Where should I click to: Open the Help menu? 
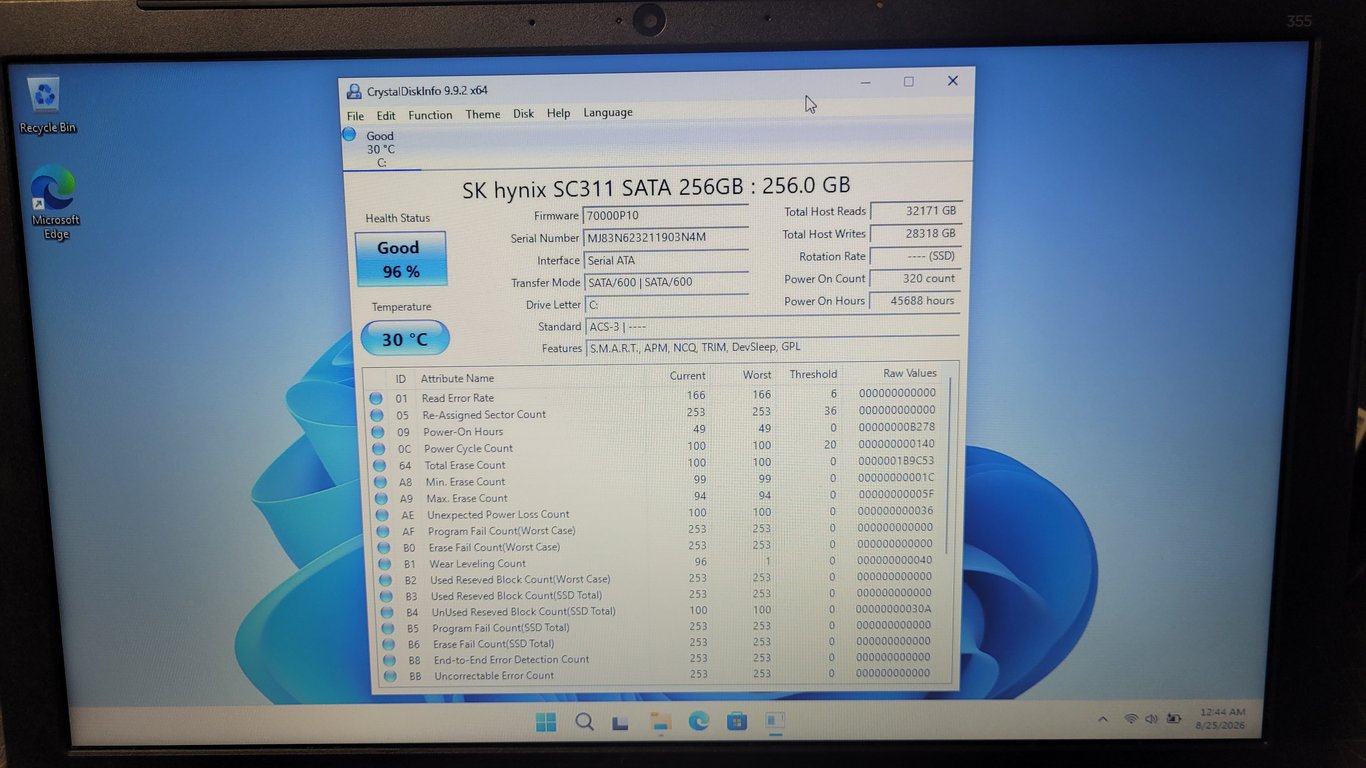[x=558, y=113]
